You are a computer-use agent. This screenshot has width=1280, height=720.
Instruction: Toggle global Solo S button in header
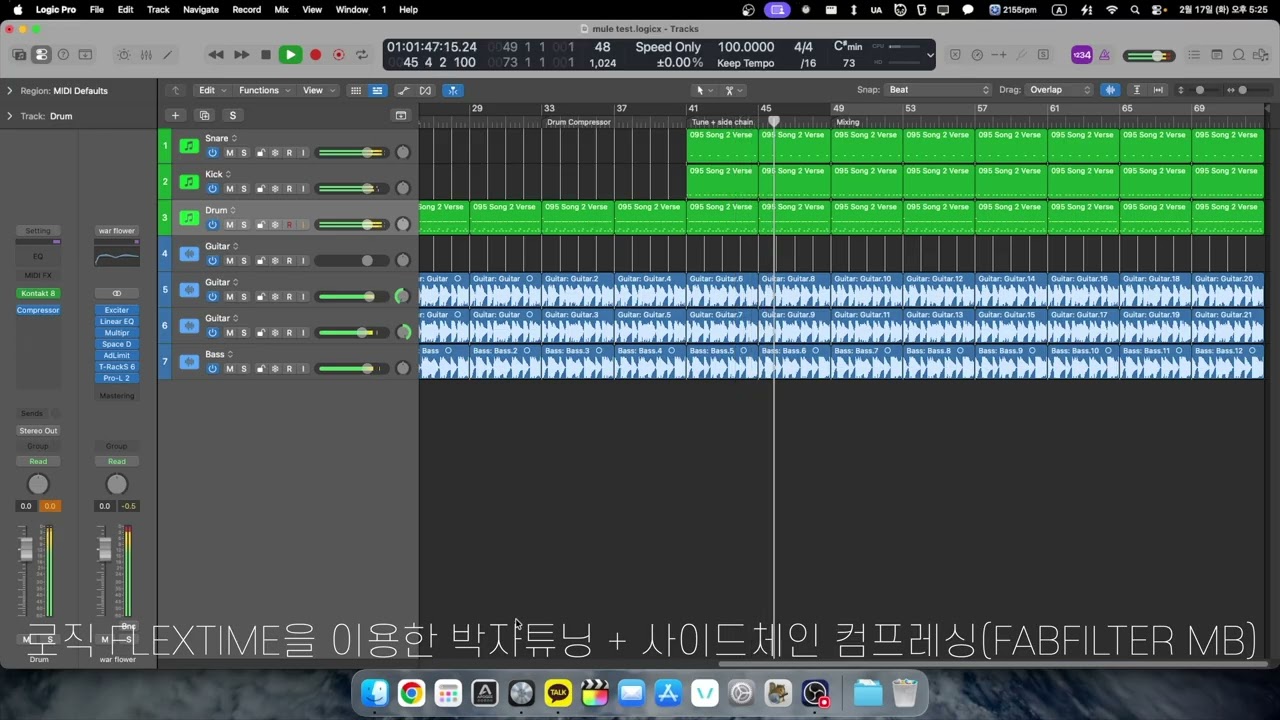[232, 115]
